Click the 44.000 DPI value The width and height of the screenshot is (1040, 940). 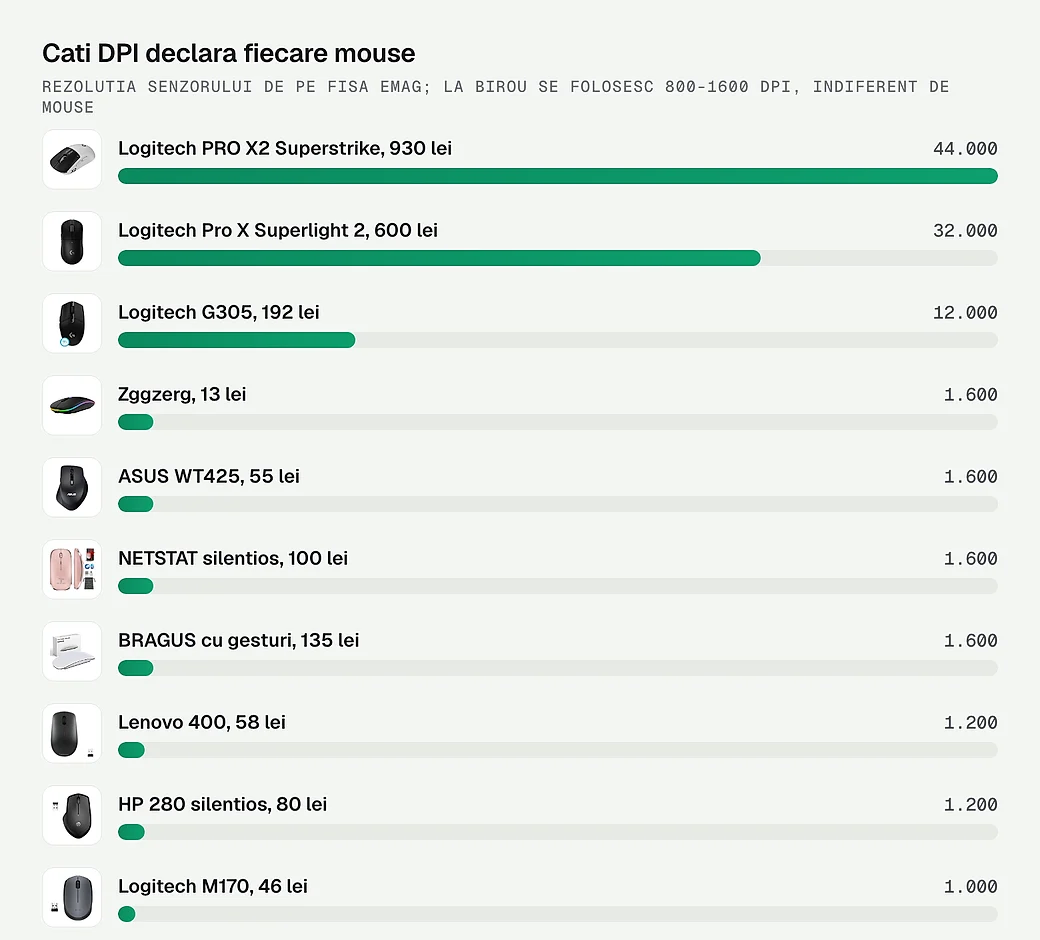pos(965,149)
